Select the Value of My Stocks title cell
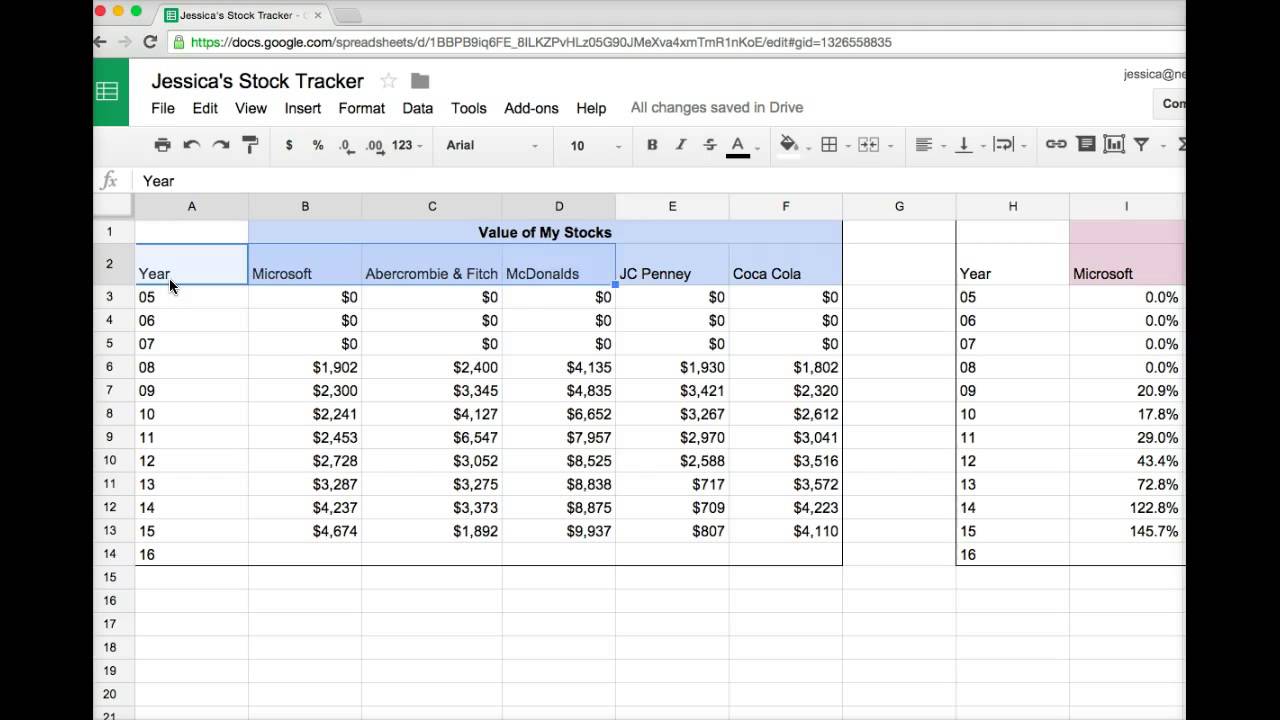 pyautogui.click(x=545, y=232)
